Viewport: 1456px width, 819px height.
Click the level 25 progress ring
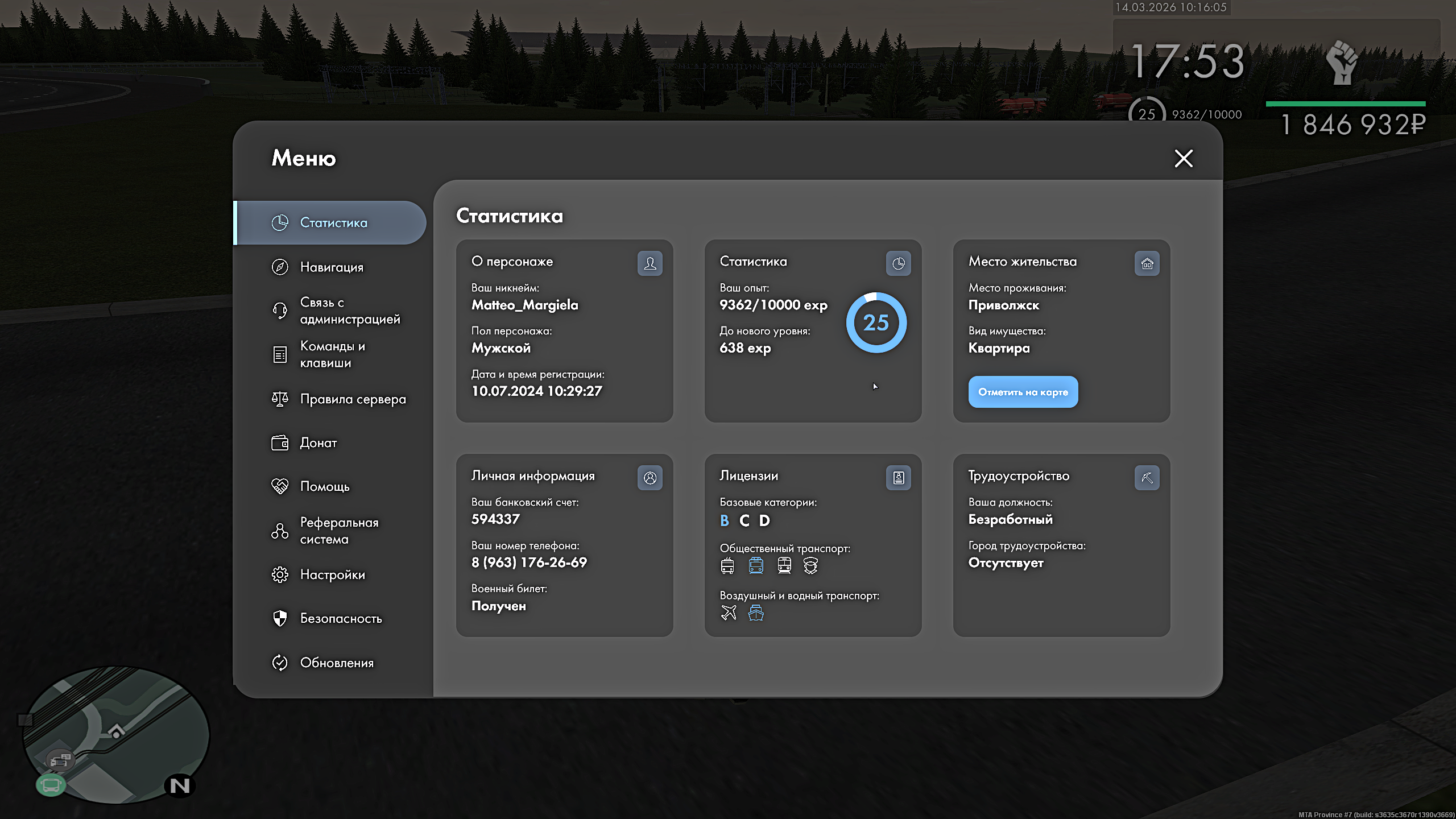(876, 322)
